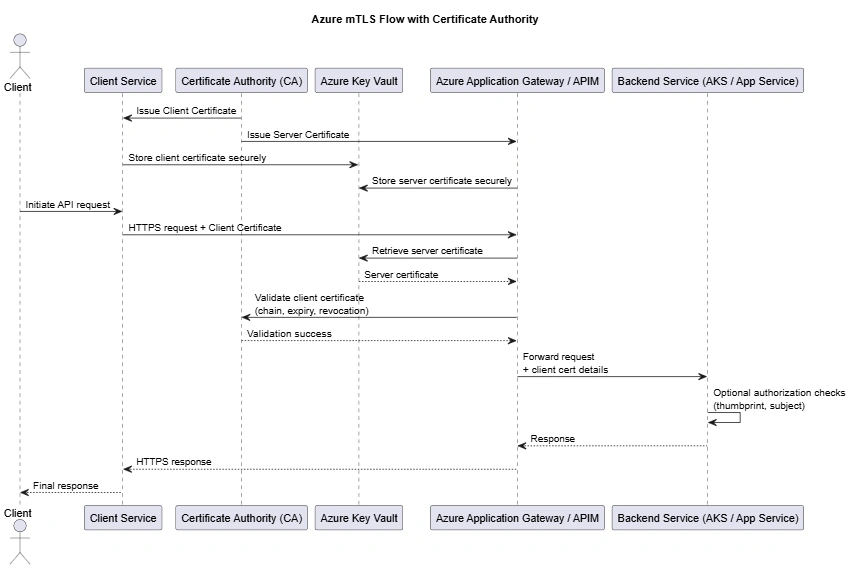Select the bottom Certificate Authority (CA) box
851x569 pixels.
(242, 518)
